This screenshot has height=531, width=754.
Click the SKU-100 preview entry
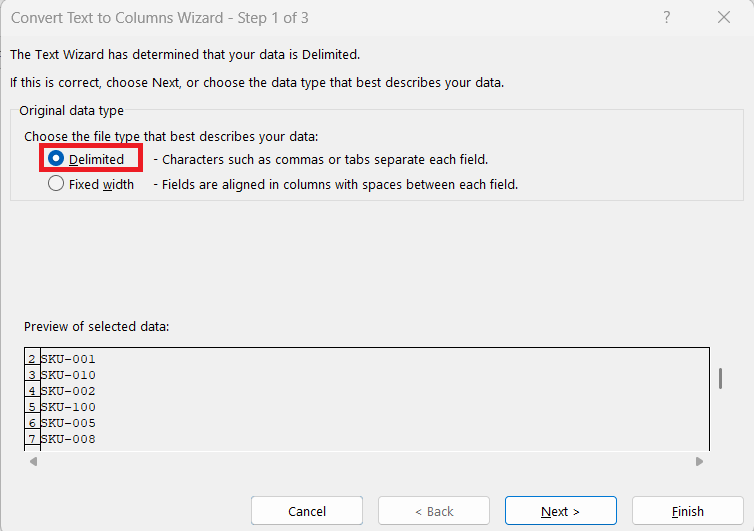pyautogui.click(x=68, y=407)
